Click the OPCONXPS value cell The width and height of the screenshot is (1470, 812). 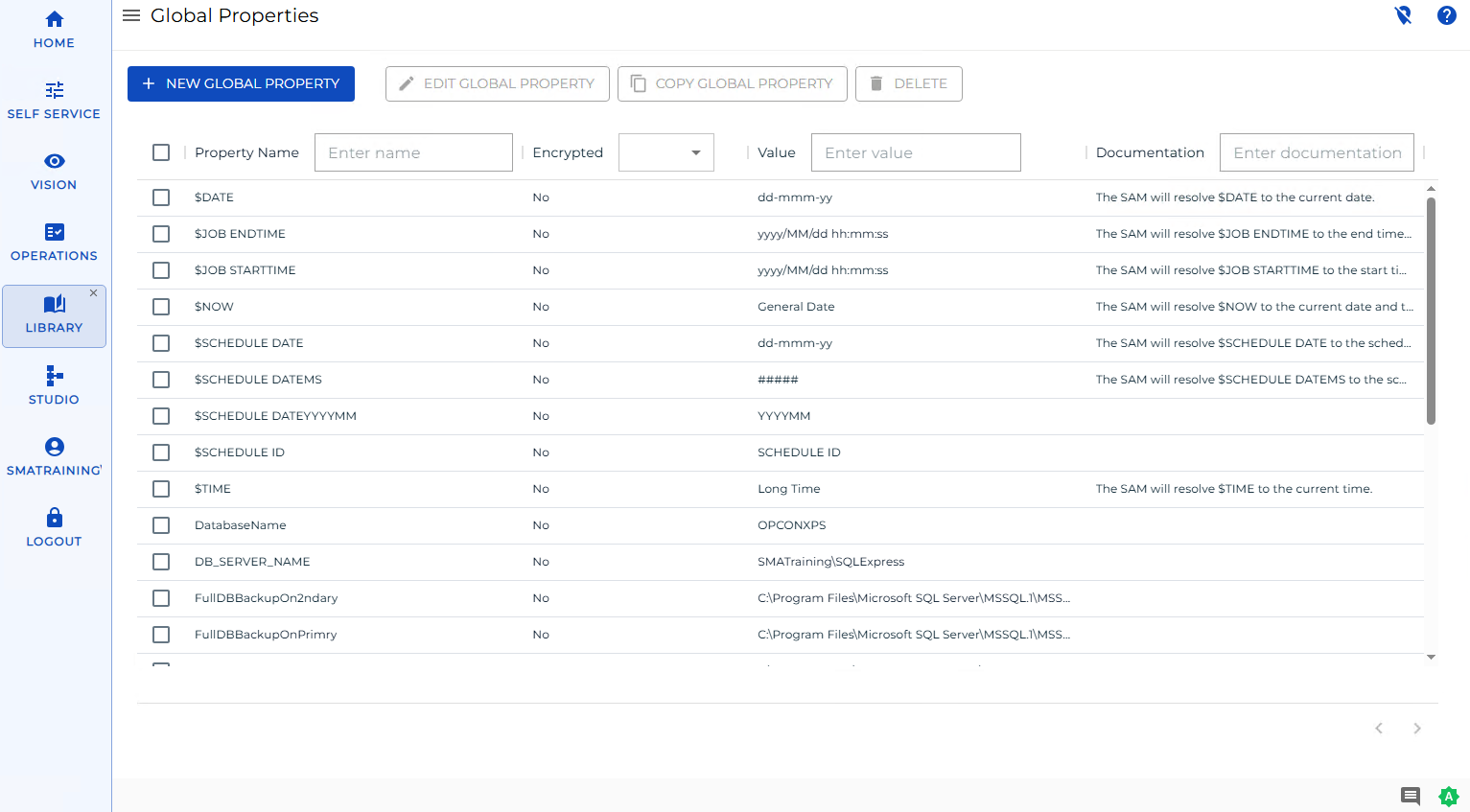tap(792, 525)
